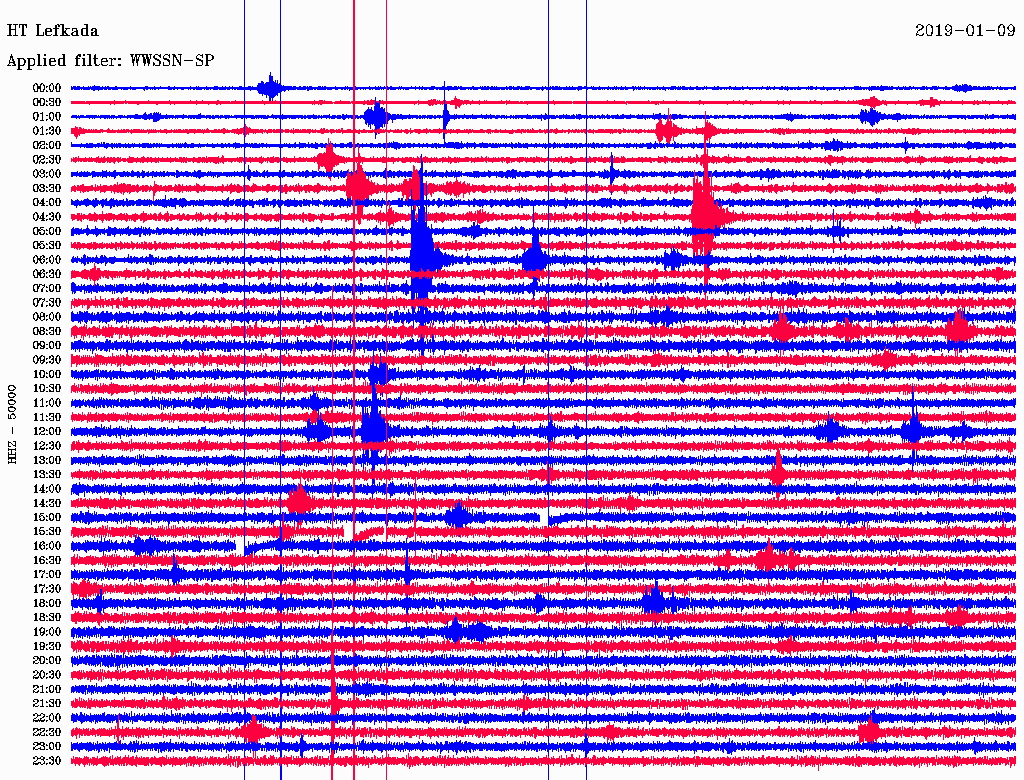This screenshot has width=1024, height=780.
Task: Click the large blue burst at start of 00:00 trace
Action: pyautogui.click(x=269, y=88)
